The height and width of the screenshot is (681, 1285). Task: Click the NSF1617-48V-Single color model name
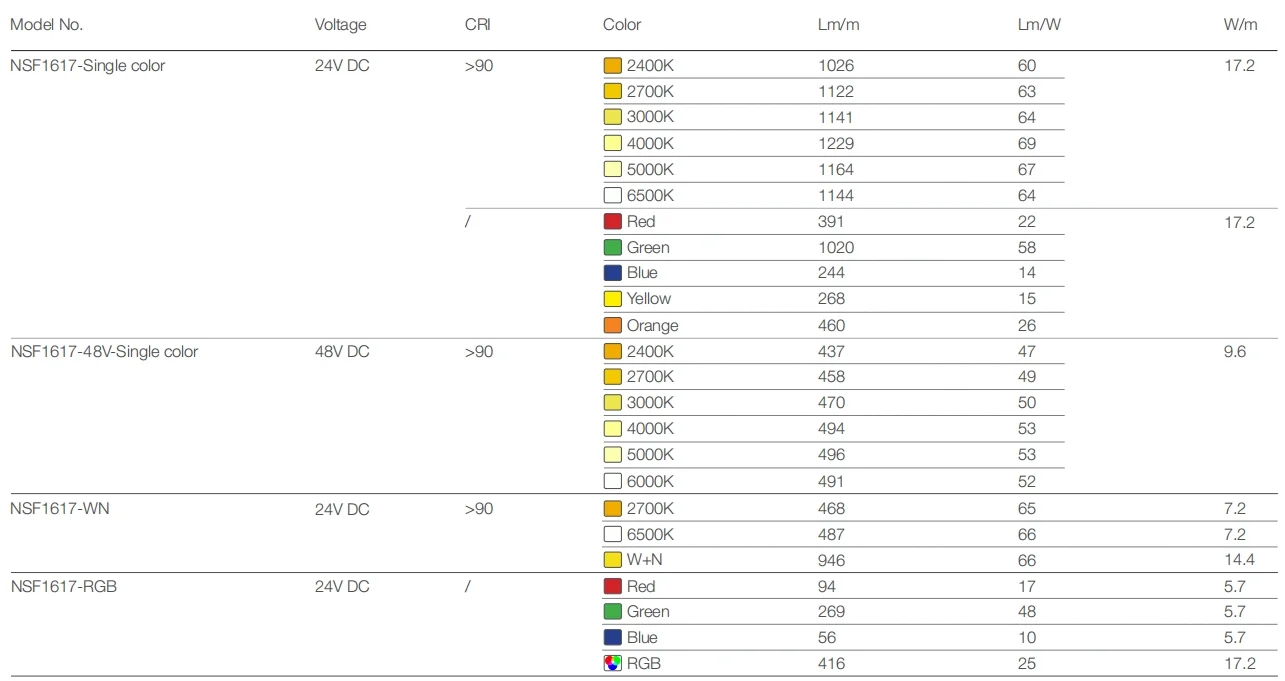[104, 351]
